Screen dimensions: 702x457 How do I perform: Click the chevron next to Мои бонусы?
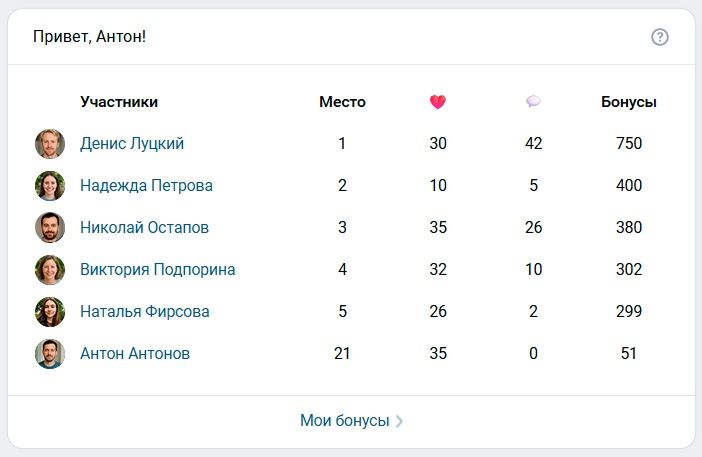(400, 422)
